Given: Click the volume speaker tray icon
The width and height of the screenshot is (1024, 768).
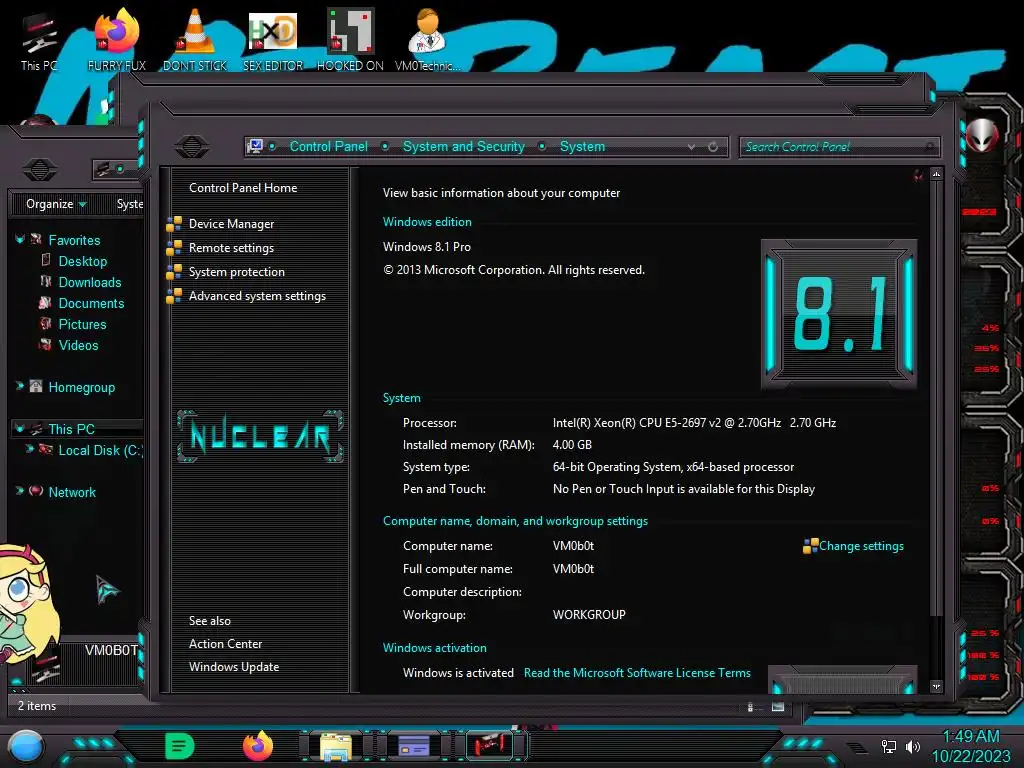Looking at the screenshot, I should 913,746.
